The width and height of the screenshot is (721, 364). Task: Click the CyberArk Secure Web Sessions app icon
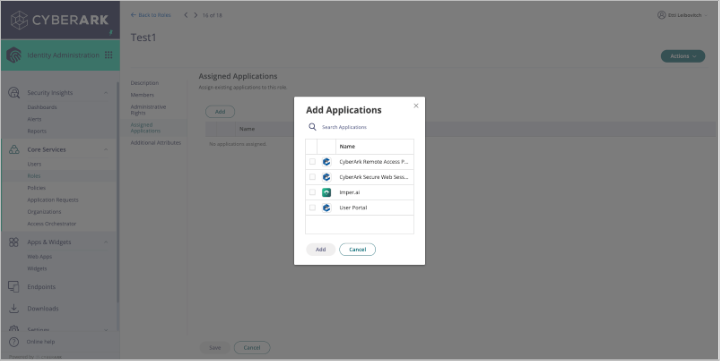click(326, 177)
